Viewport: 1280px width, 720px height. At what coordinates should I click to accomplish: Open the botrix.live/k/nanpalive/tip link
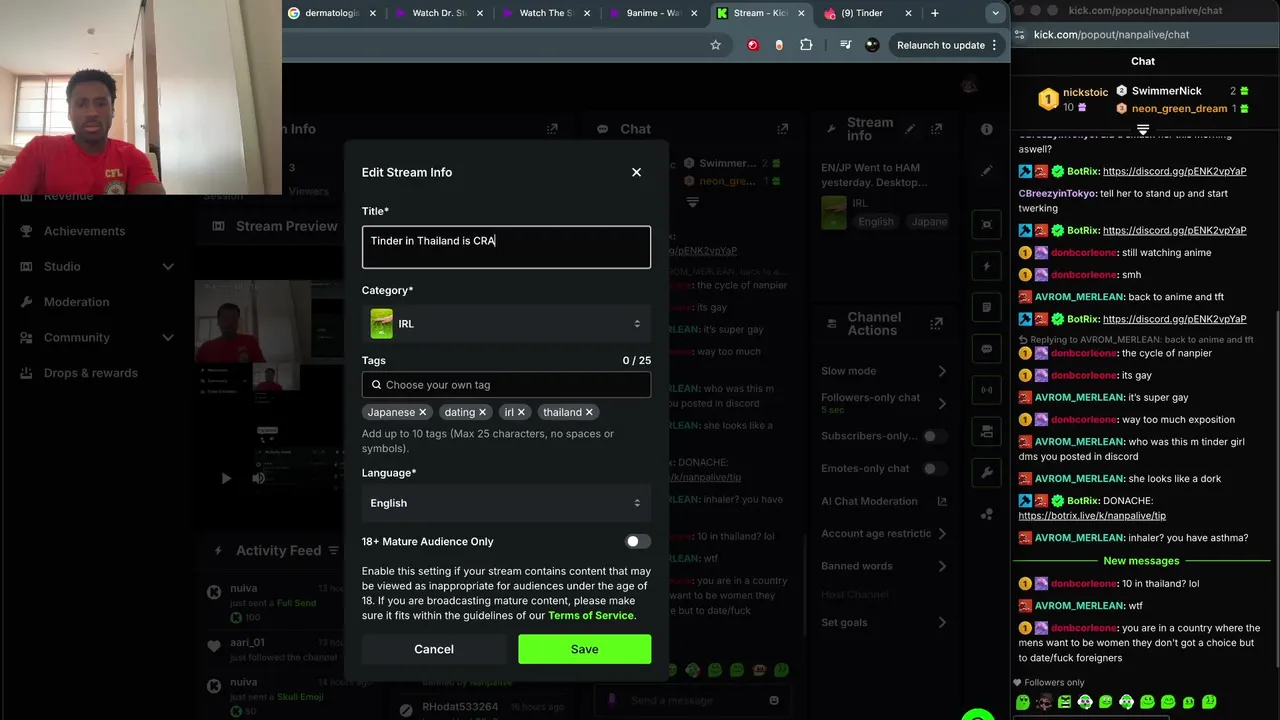(1092, 516)
